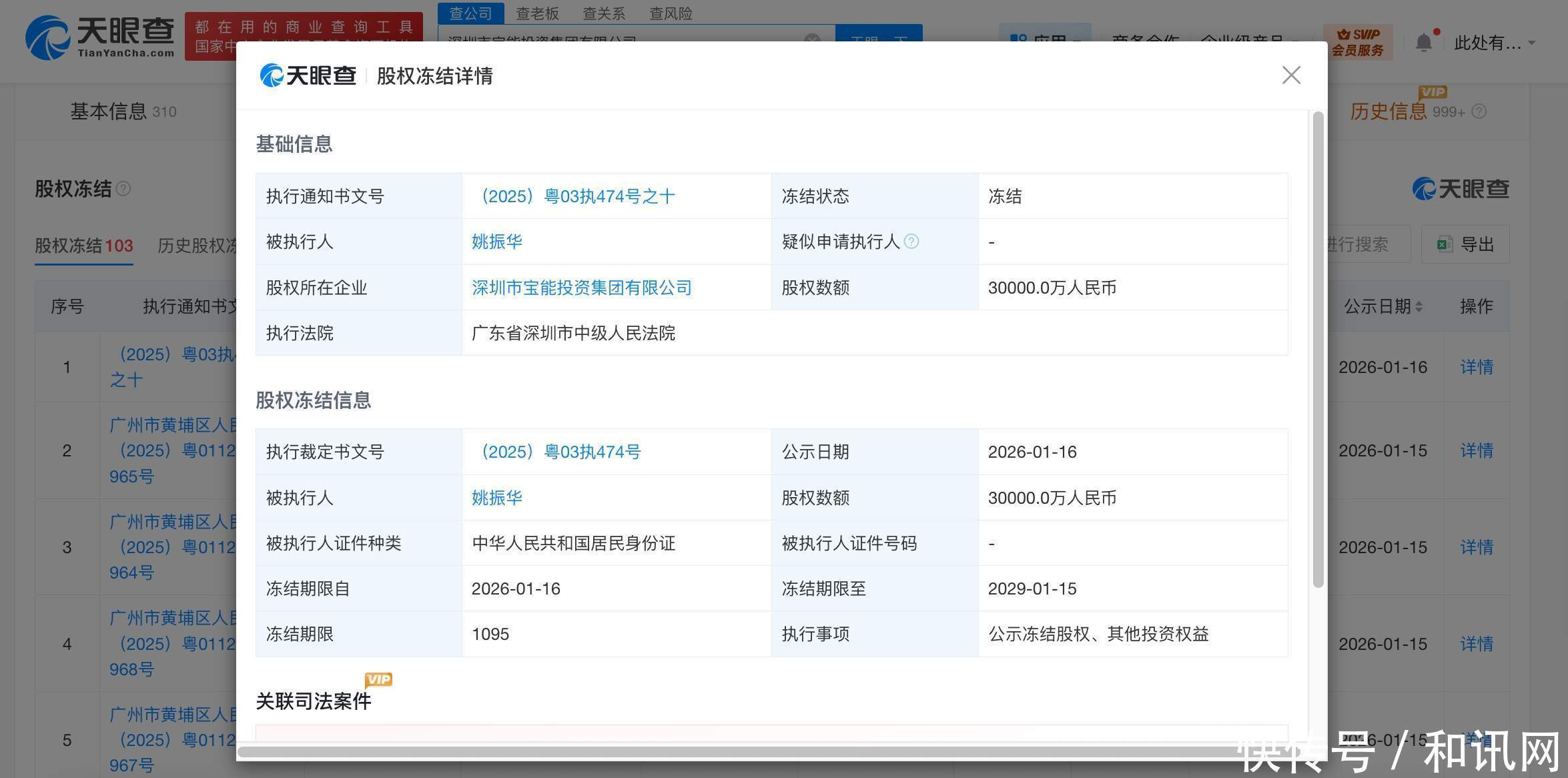Viewport: 1568px width, 778px height.
Task: Click the dialog vertical scrollbar
Action: tap(1317, 350)
